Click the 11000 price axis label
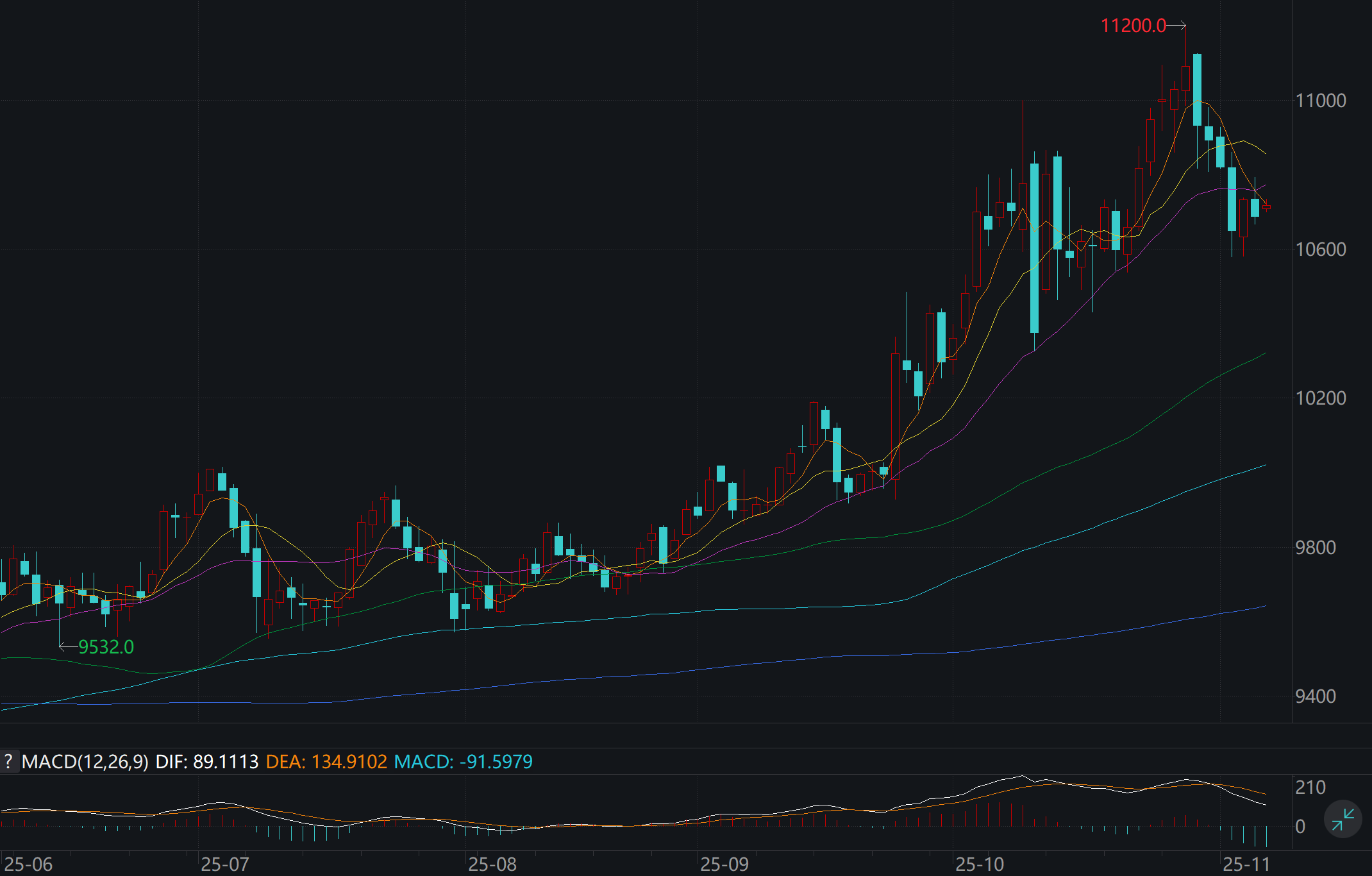The image size is (1372, 876). point(1320,101)
